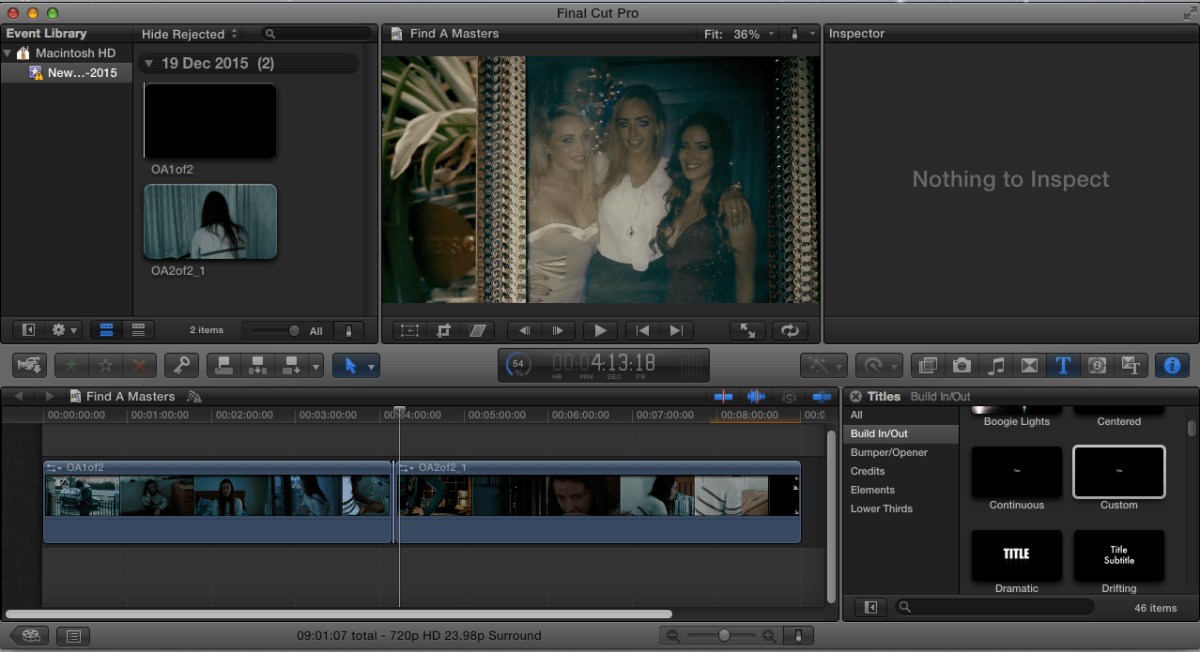This screenshot has height=652, width=1200.
Task: Open the Themes browser
Action: point(1131,366)
